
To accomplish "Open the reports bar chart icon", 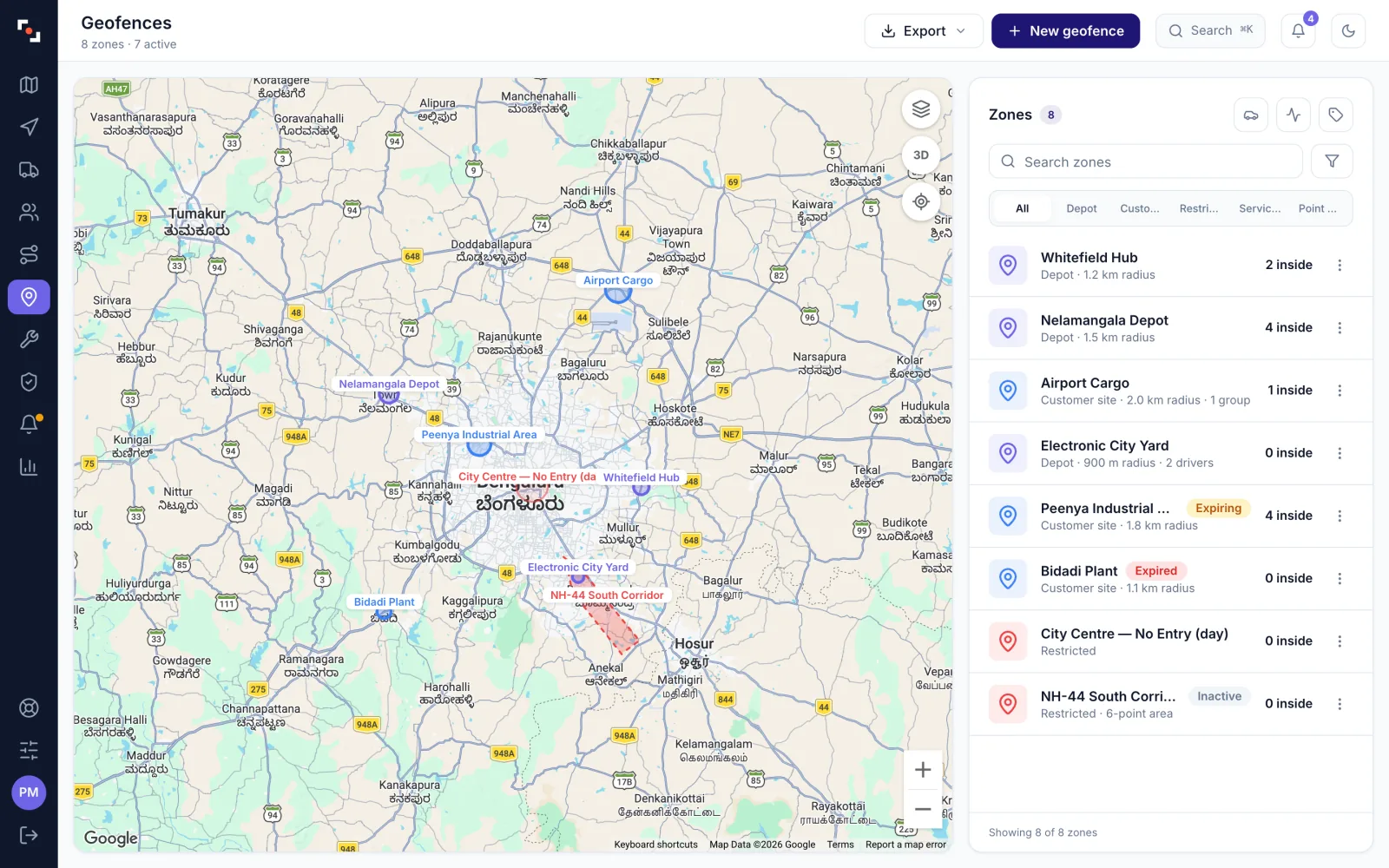I will pos(29,467).
